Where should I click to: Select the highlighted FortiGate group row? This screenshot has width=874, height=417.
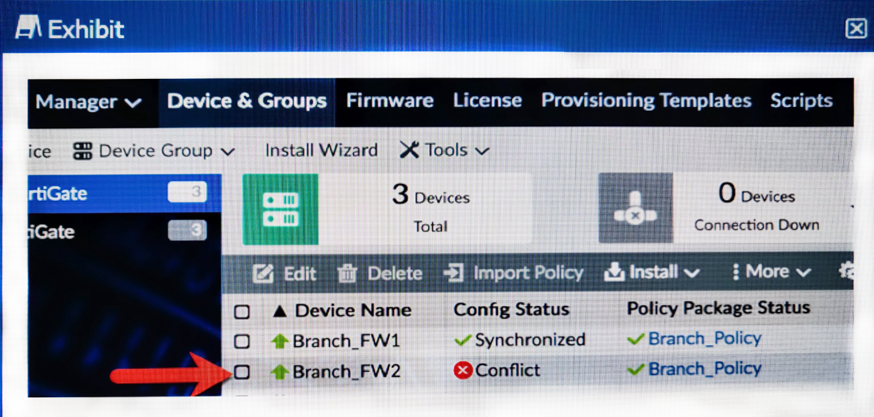125,193
